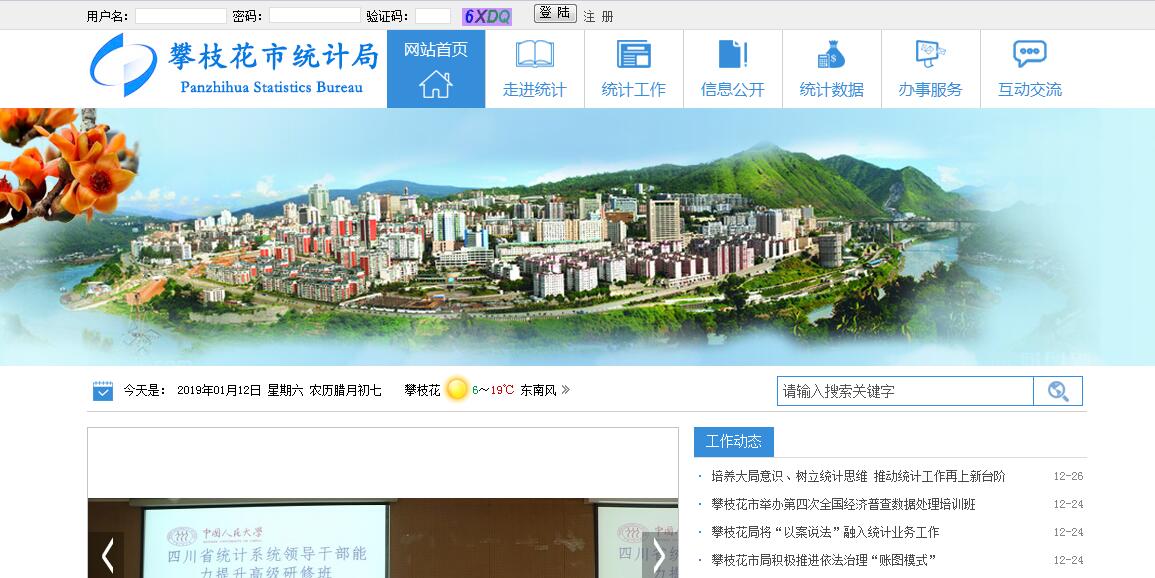This screenshot has width=1155, height=578.
Task: Click the search keyword input box
Action: point(905,391)
